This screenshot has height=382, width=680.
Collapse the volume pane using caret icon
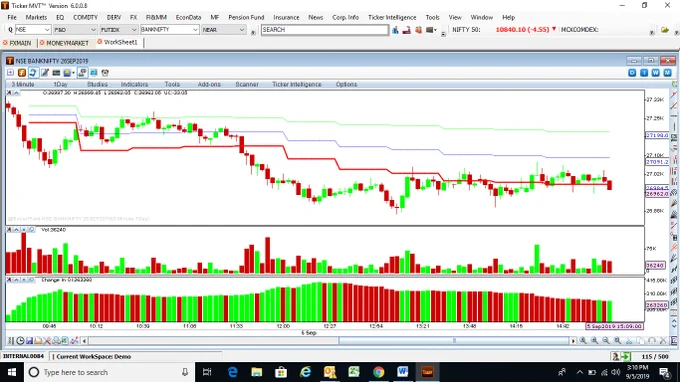pos(16,229)
